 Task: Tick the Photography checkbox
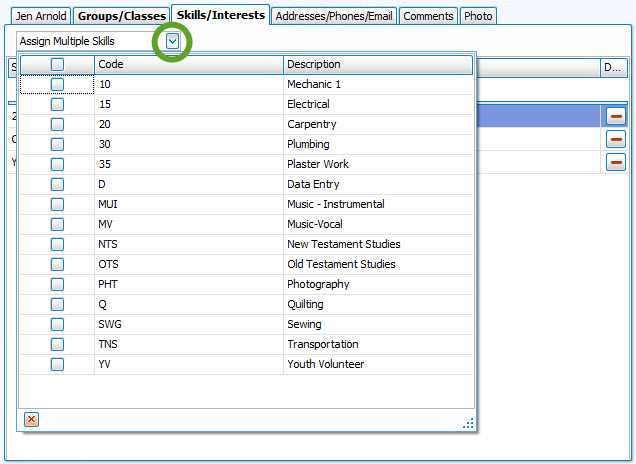[57, 285]
